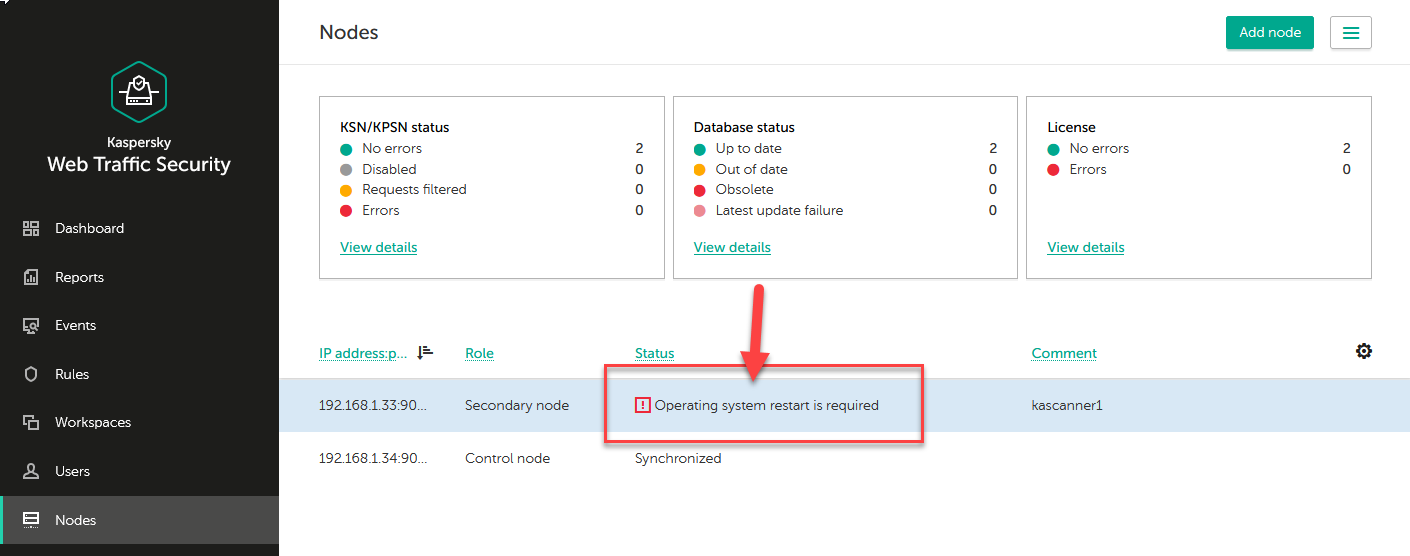Click the Kaspersky Web Traffic Security logo

pyautogui.click(x=139, y=92)
